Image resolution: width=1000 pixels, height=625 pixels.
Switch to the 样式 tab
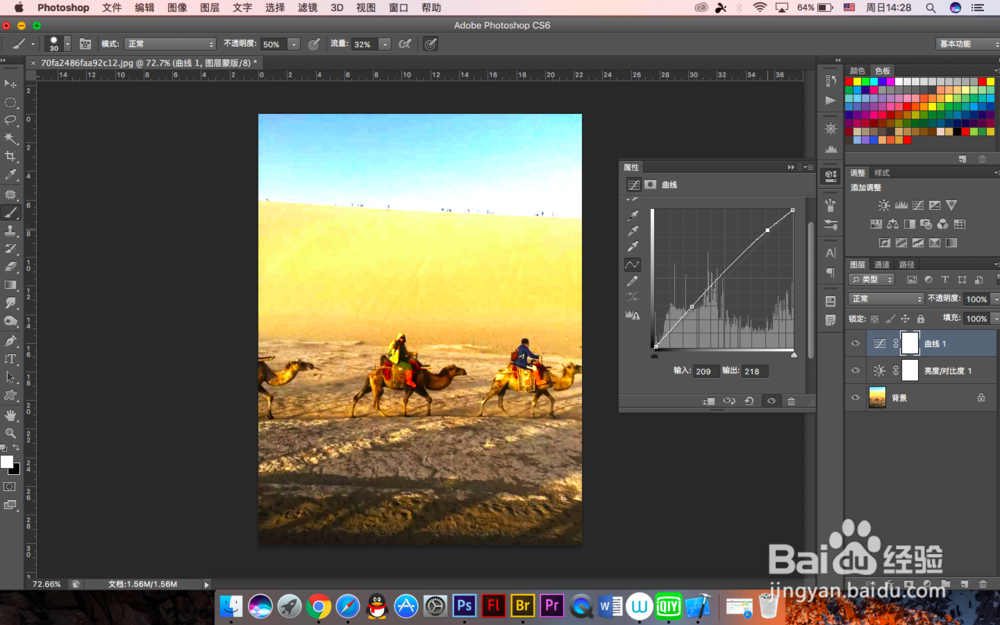[x=882, y=173]
